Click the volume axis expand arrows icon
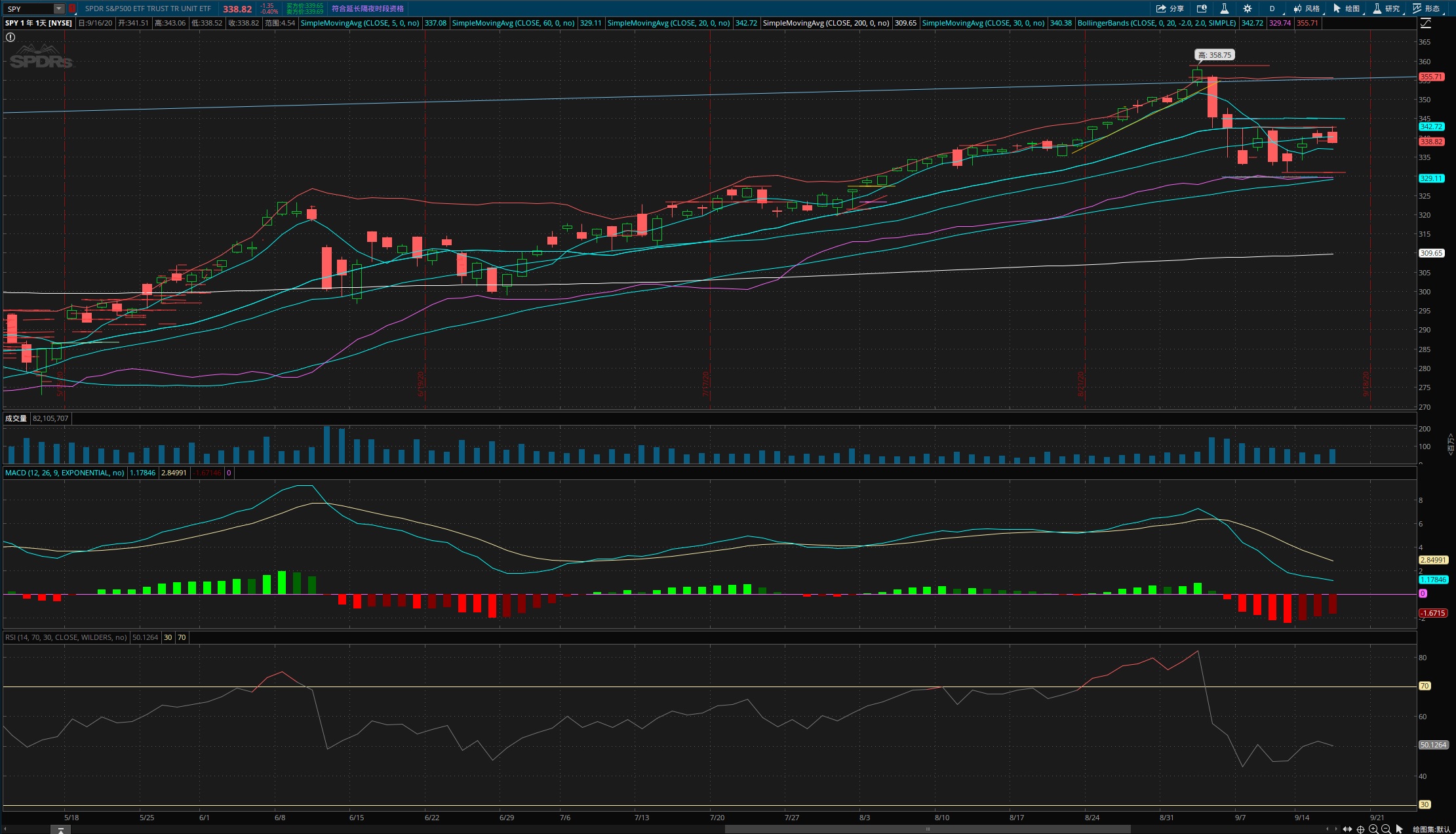Viewport: 1456px width, 834px height. click(1451, 445)
